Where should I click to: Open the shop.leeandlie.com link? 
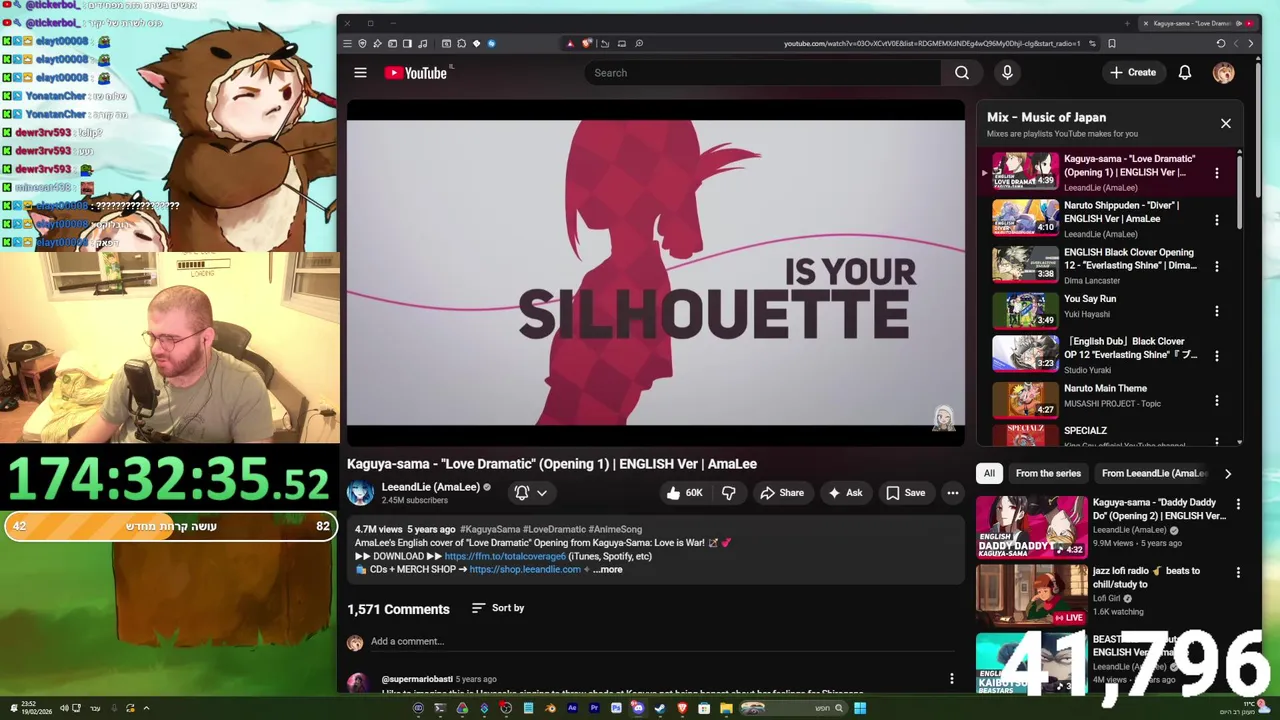pos(525,569)
